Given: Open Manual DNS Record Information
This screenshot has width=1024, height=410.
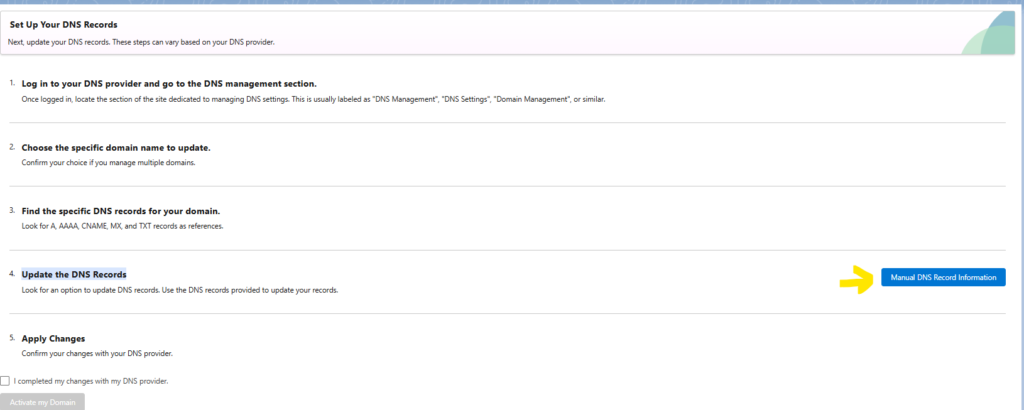Looking at the screenshot, I should tap(943, 277).
